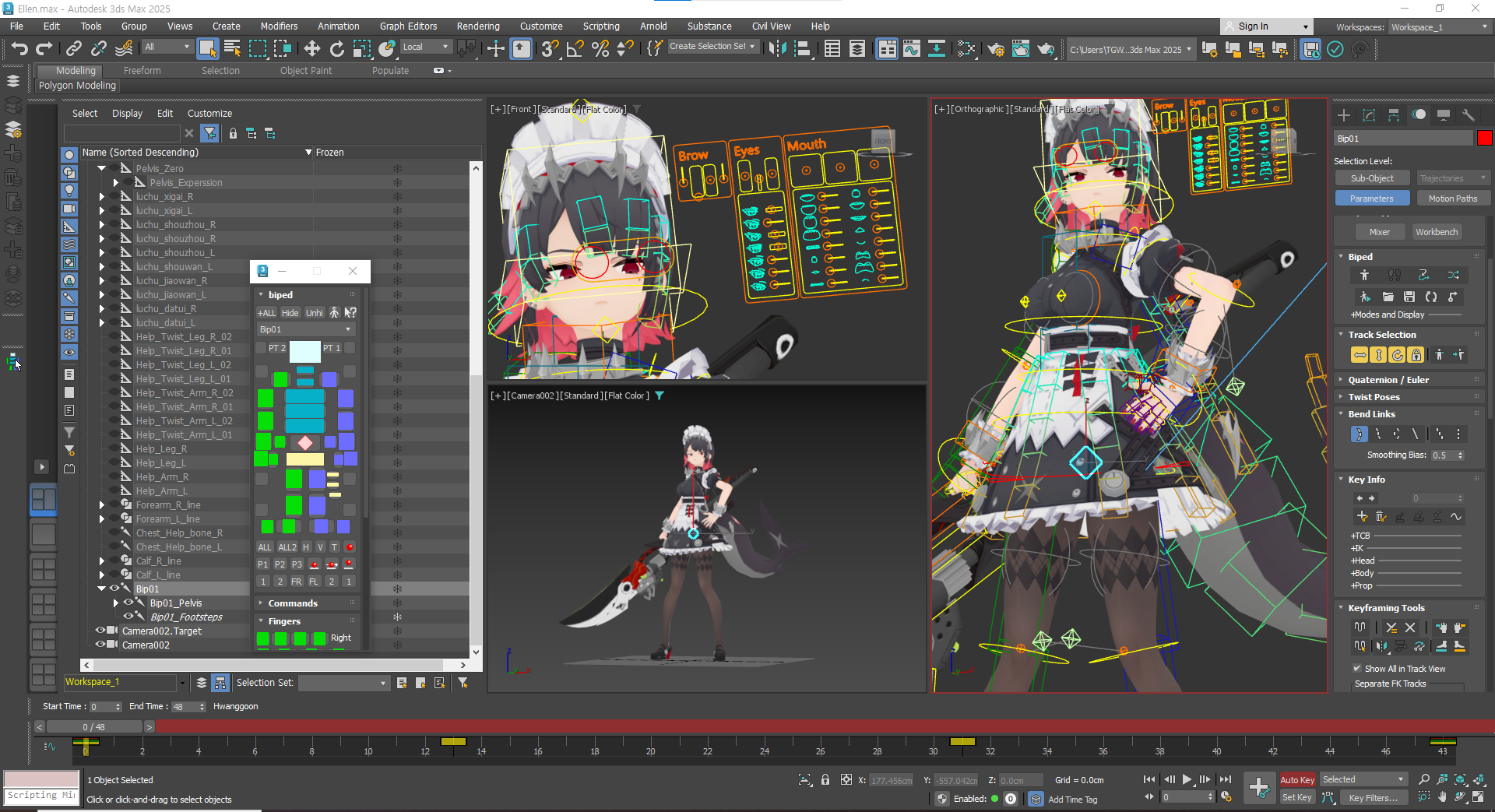Click the 0 / 48 time slider handle
The height and width of the screenshot is (812, 1495).
point(94,727)
